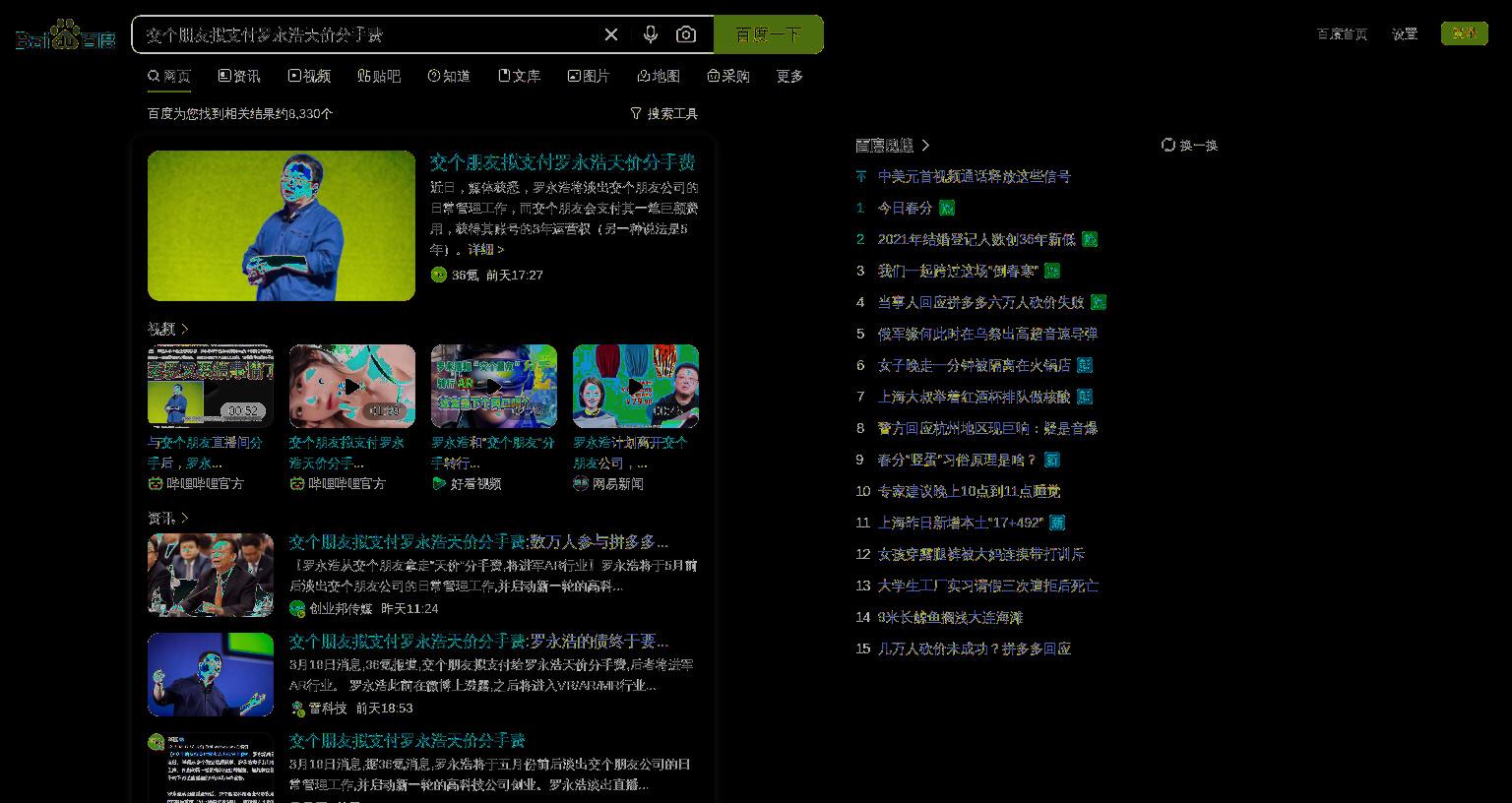Select the 网页 tab
Viewport: 1512px width, 803px height.
pos(169,76)
